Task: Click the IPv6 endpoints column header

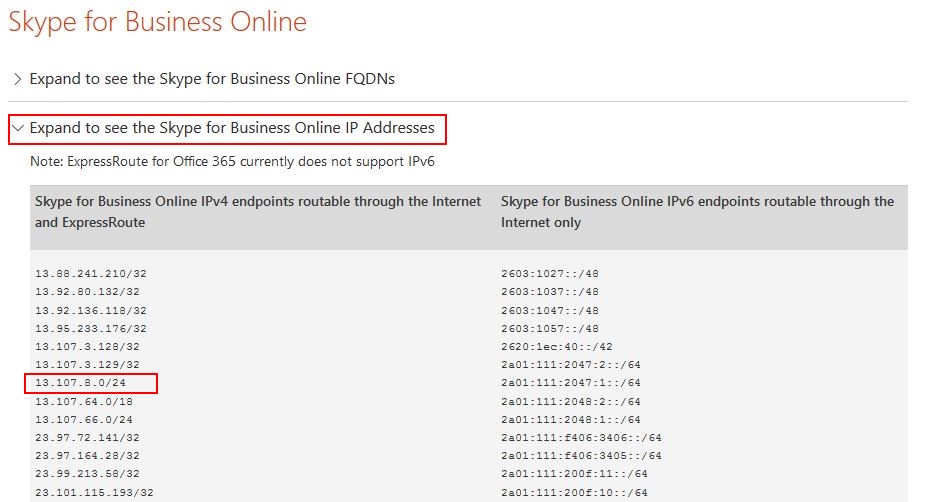Action: click(697, 212)
